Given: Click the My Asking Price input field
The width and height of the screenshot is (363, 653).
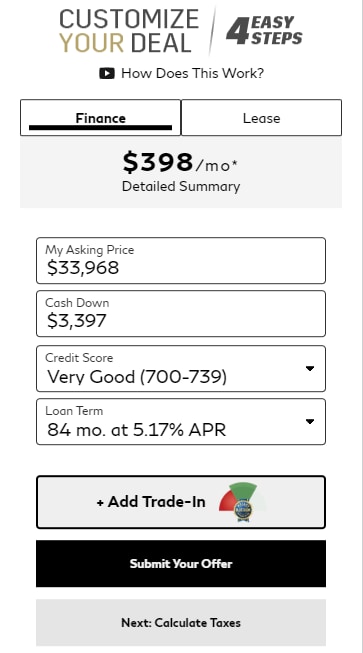Looking at the screenshot, I should 181,261.
